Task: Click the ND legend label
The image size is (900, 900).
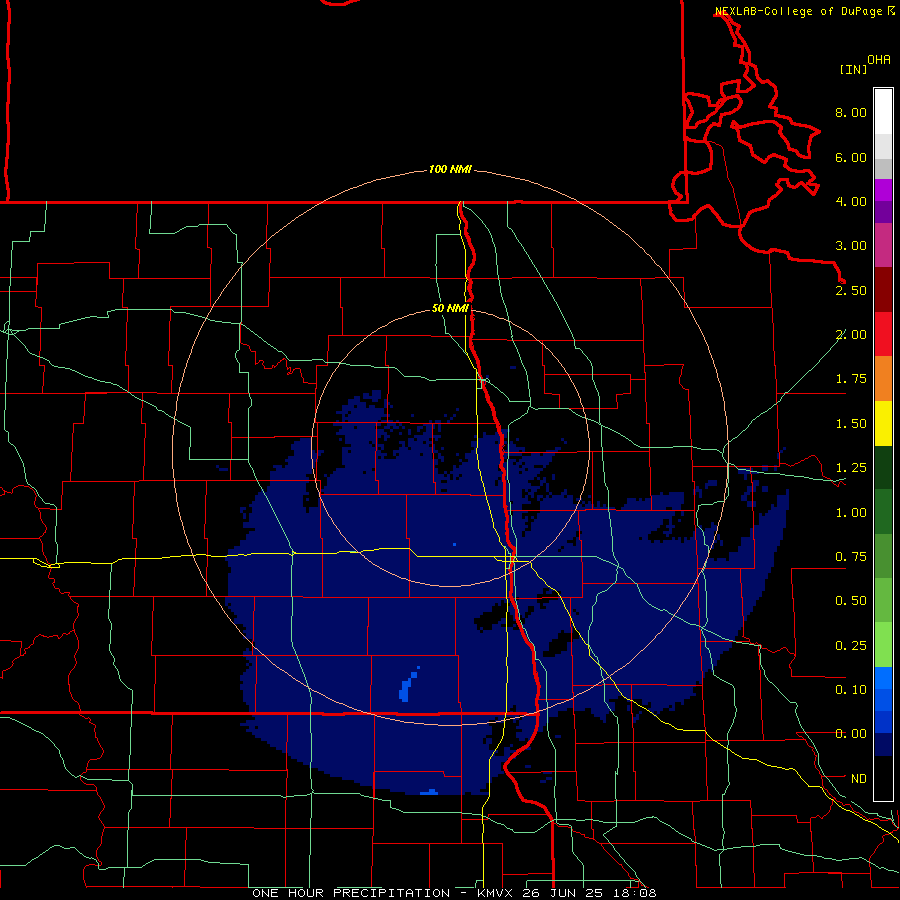Action: (859, 779)
